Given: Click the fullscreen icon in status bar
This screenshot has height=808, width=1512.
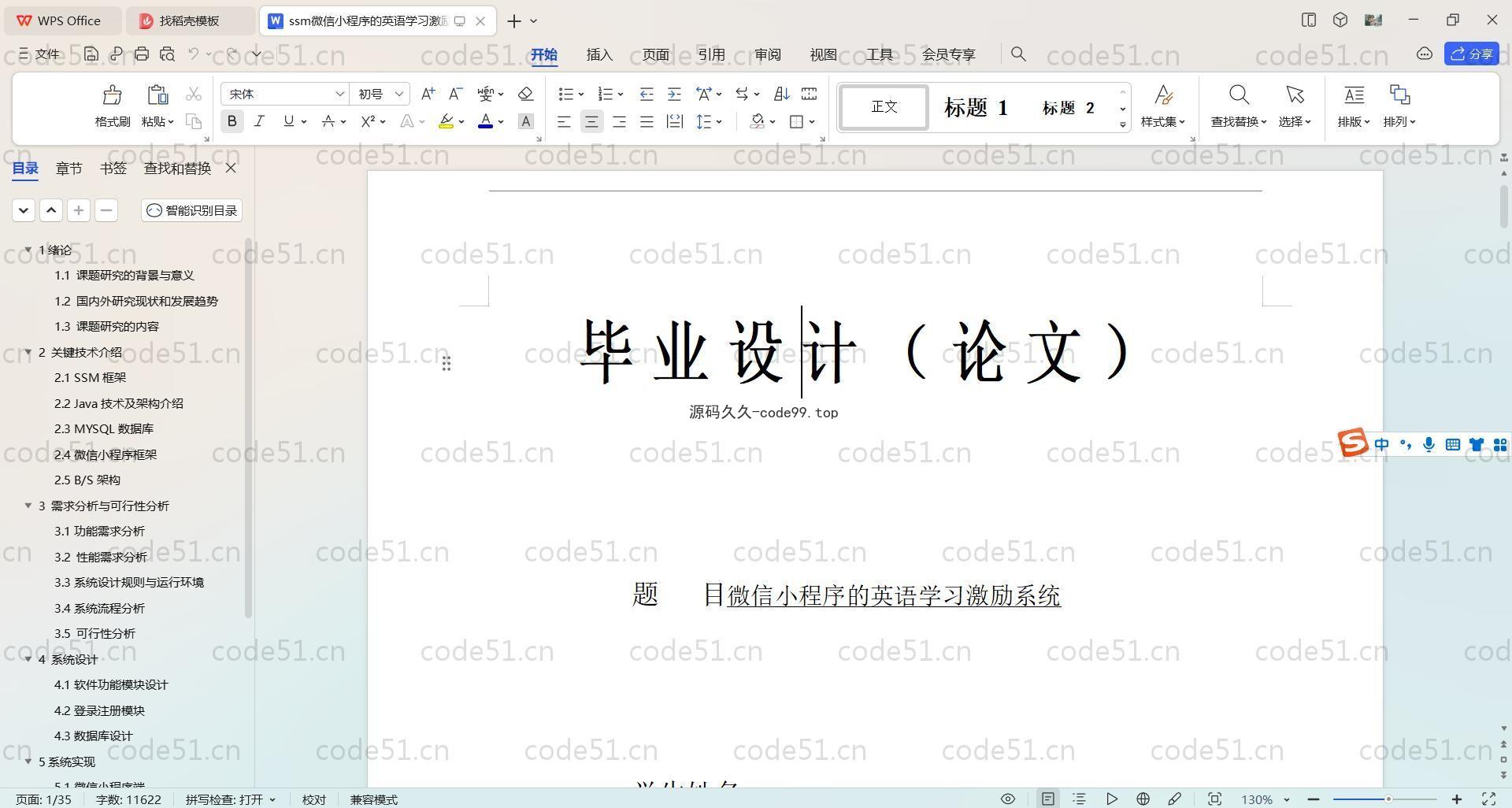Looking at the screenshot, I should tap(1488, 799).
